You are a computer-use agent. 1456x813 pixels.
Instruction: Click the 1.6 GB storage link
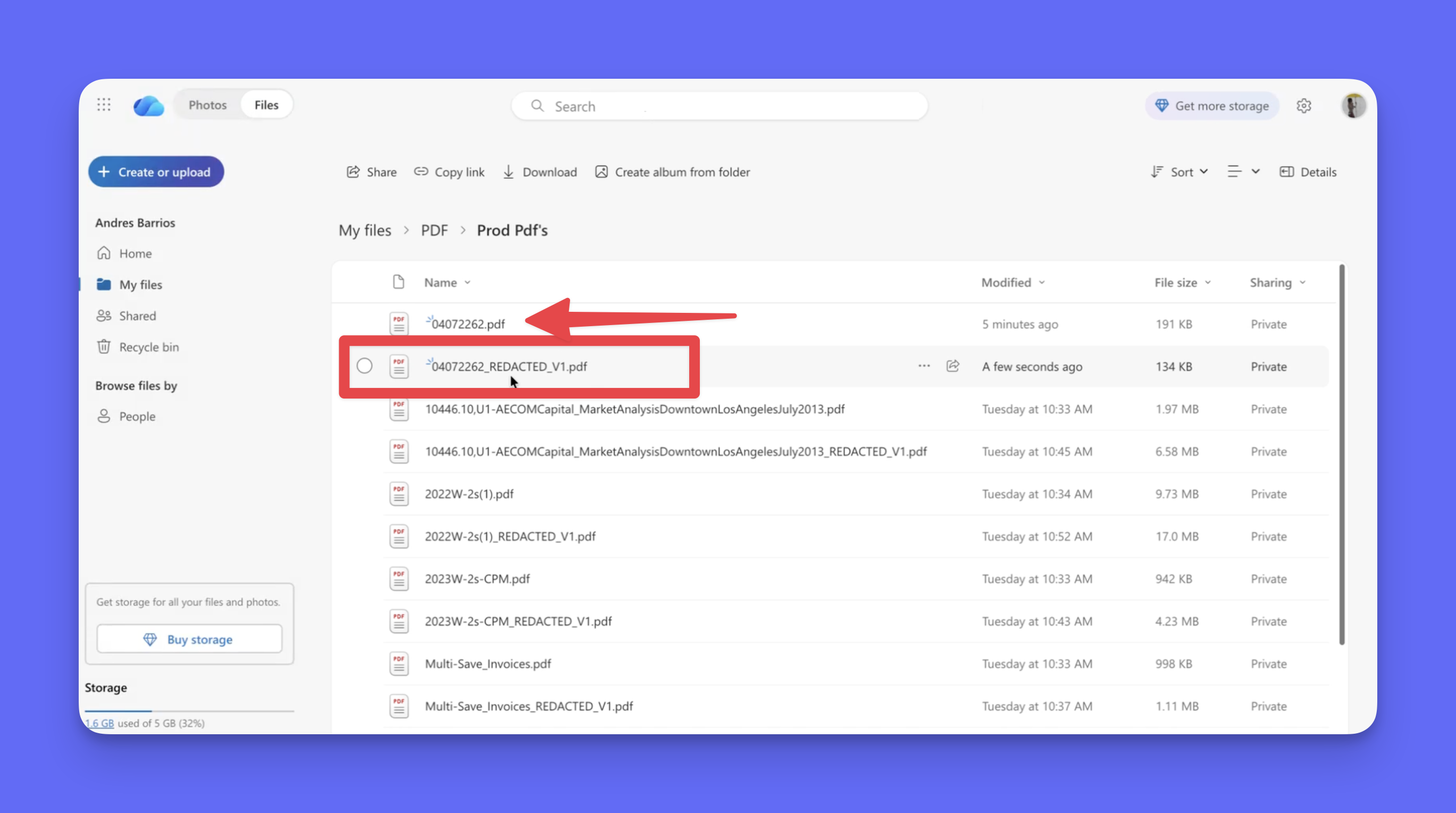[99, 723]
